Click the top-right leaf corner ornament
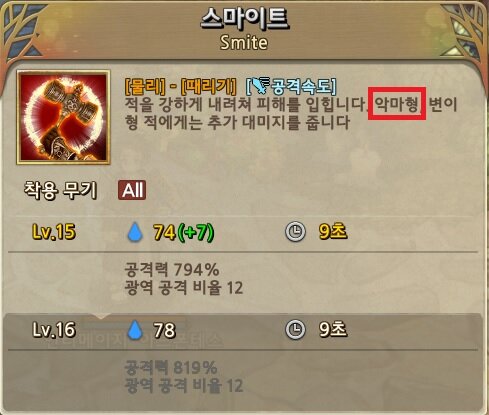This screenshot has height=415, width=489. (465, 33)
